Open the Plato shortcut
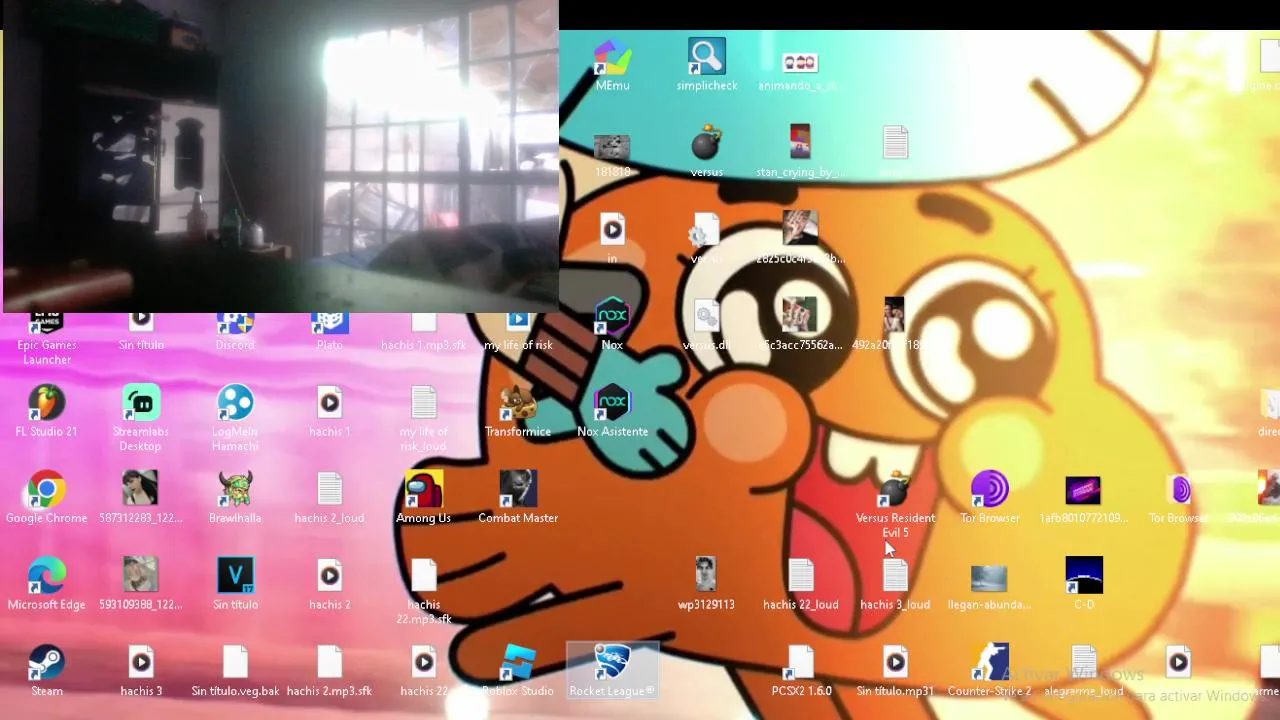Screen dimensions: 1280x720 (x=329, y=332)
